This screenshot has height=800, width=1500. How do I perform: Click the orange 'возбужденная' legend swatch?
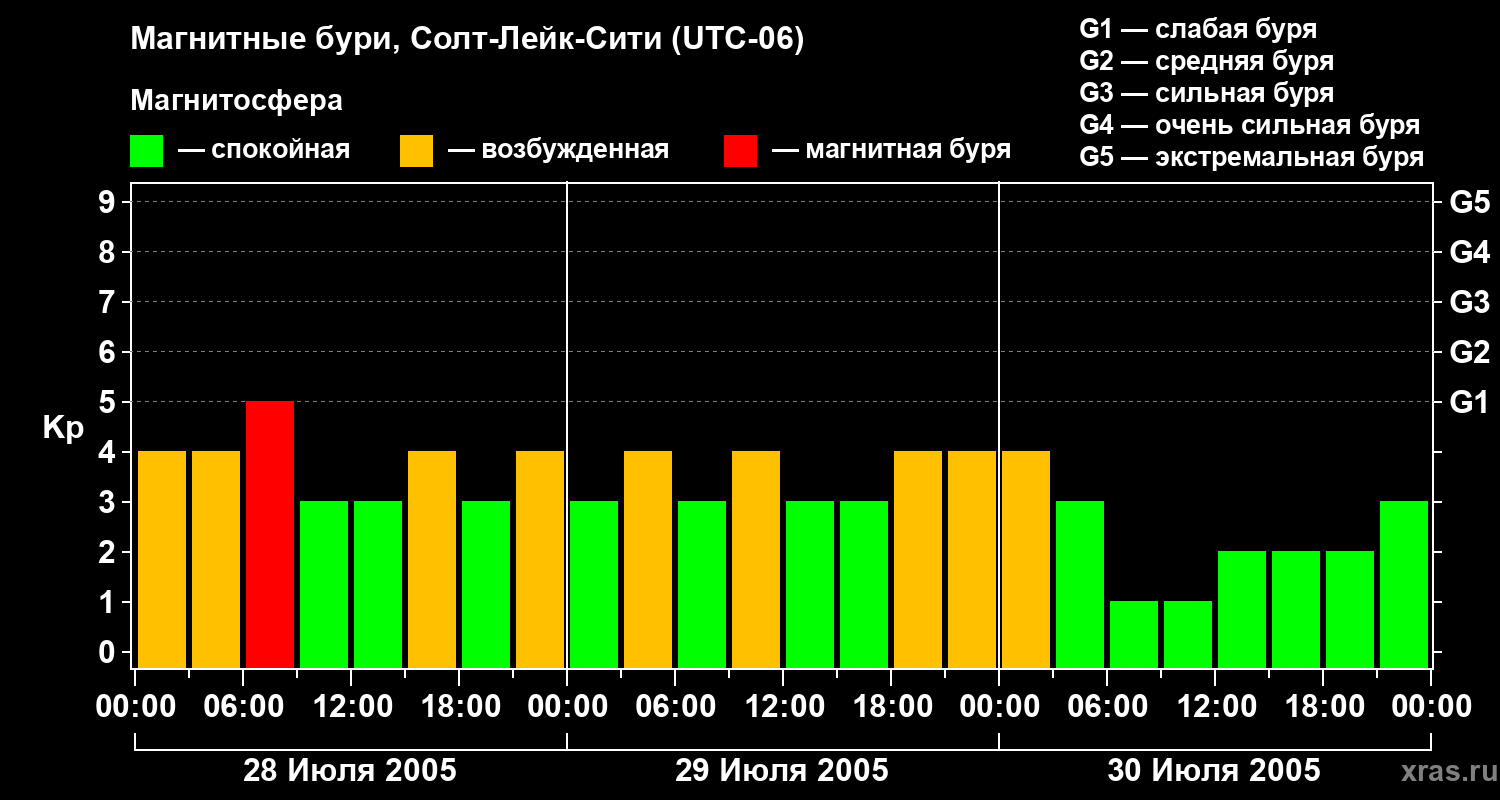pyautogui.click(x=416, y=151)
